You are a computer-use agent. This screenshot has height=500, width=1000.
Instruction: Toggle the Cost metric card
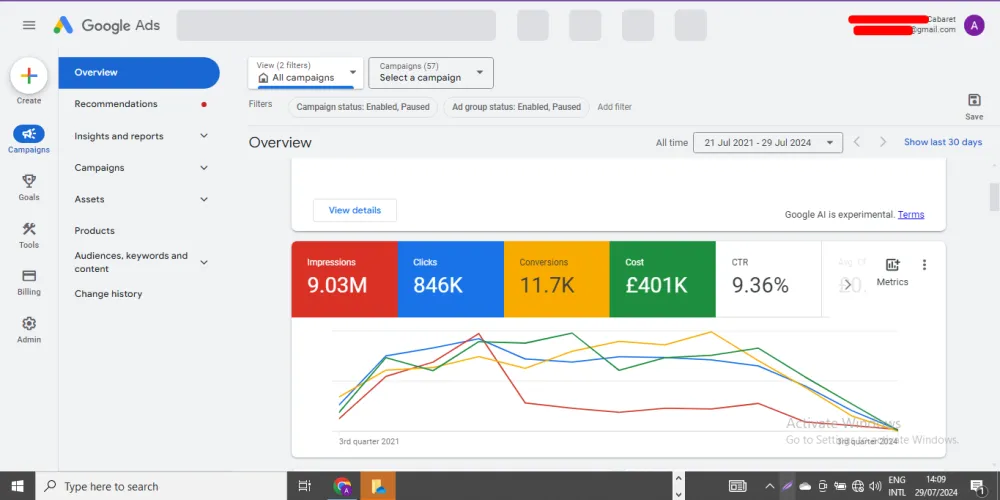662,279
